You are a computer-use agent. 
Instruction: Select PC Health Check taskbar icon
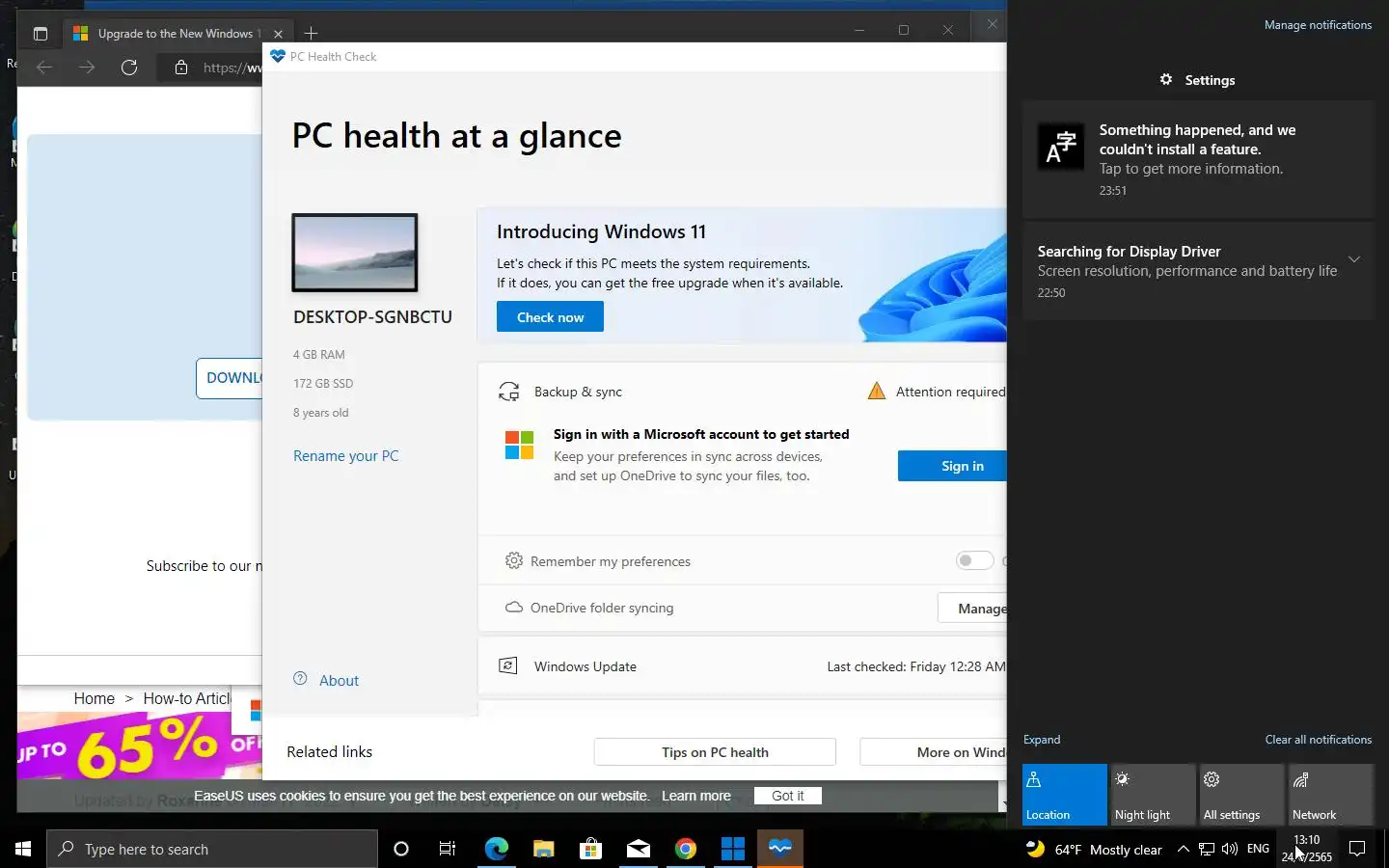click(x=780, y=849)
